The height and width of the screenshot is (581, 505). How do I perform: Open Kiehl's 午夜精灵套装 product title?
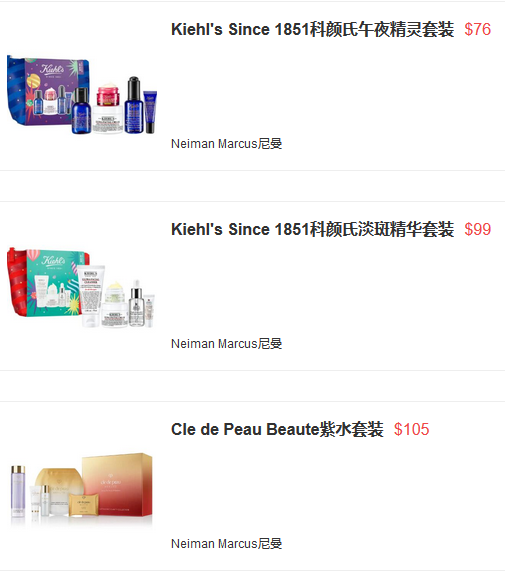(312, 29)
